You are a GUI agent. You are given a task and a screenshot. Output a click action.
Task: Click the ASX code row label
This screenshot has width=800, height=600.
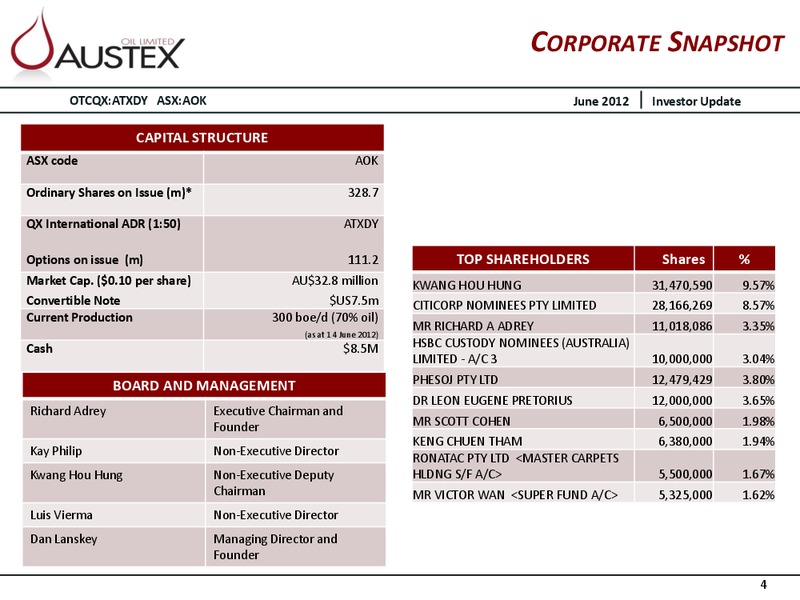52,161
